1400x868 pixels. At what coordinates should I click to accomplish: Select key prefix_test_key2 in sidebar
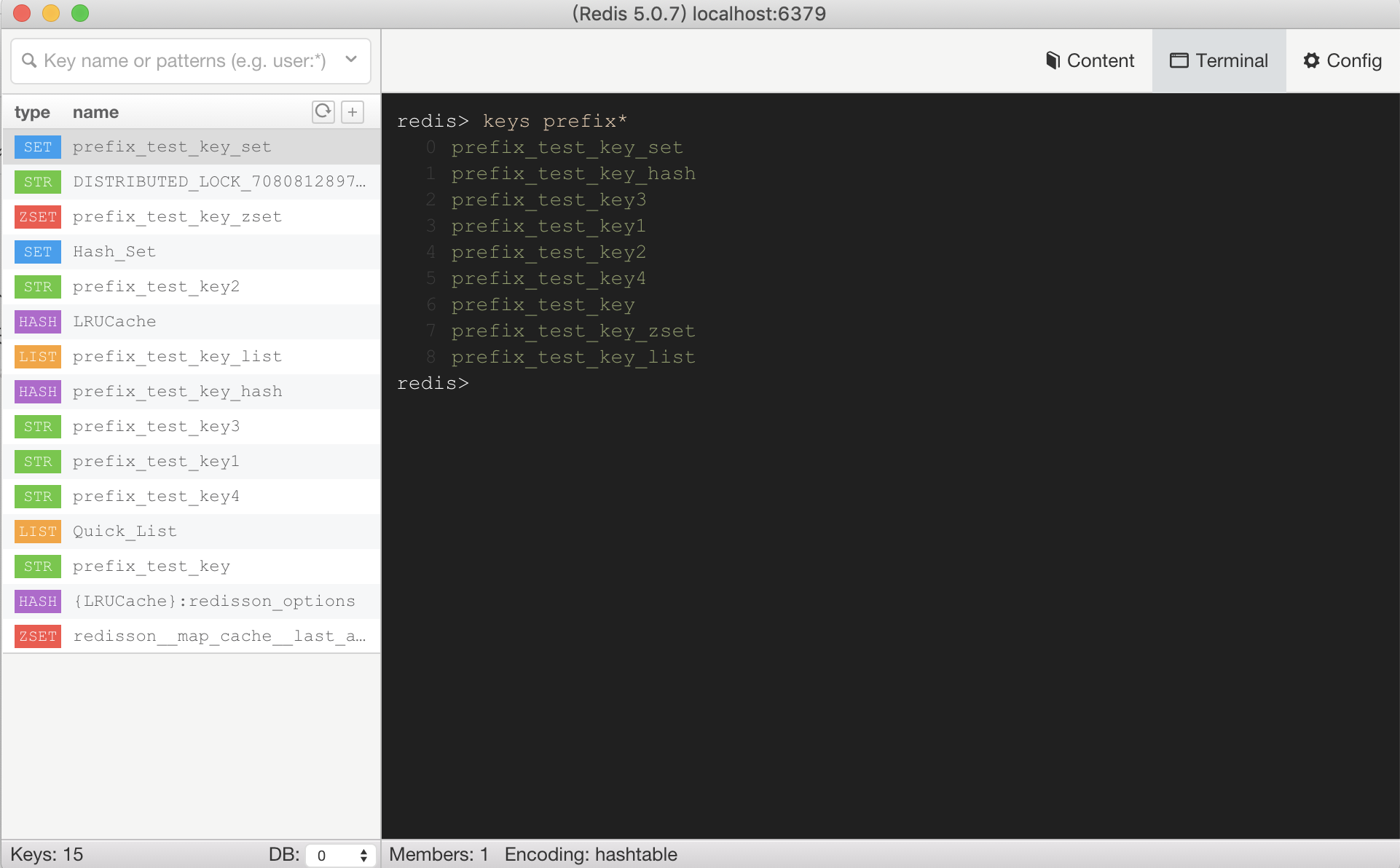191,287
